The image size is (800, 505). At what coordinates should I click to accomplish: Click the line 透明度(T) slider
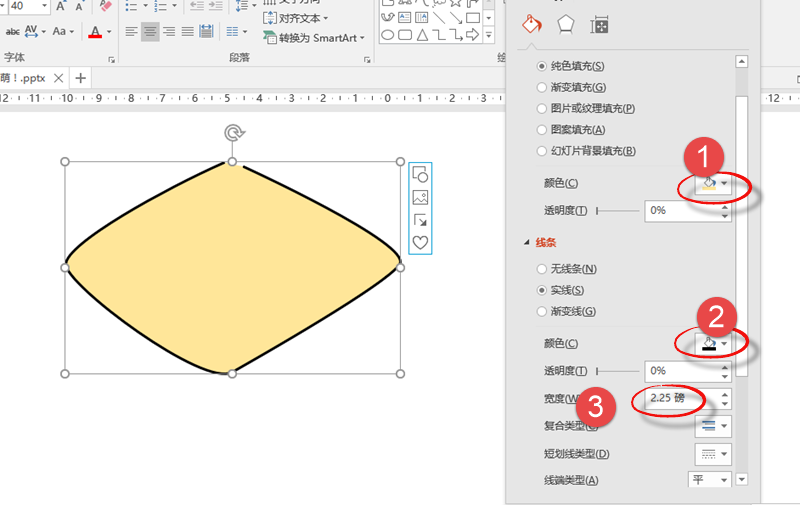point(618,371)
